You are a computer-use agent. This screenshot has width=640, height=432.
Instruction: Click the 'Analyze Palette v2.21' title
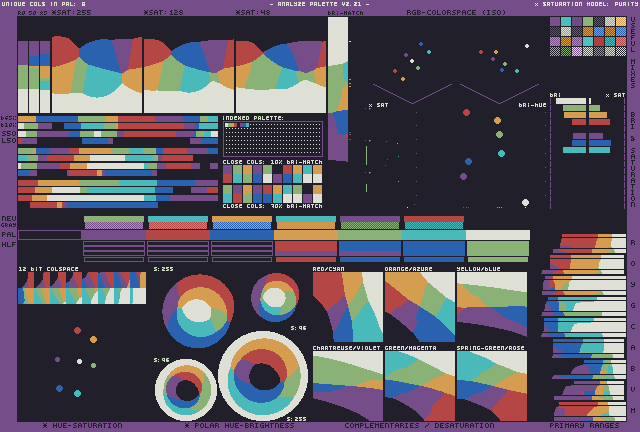click(319, 4)
